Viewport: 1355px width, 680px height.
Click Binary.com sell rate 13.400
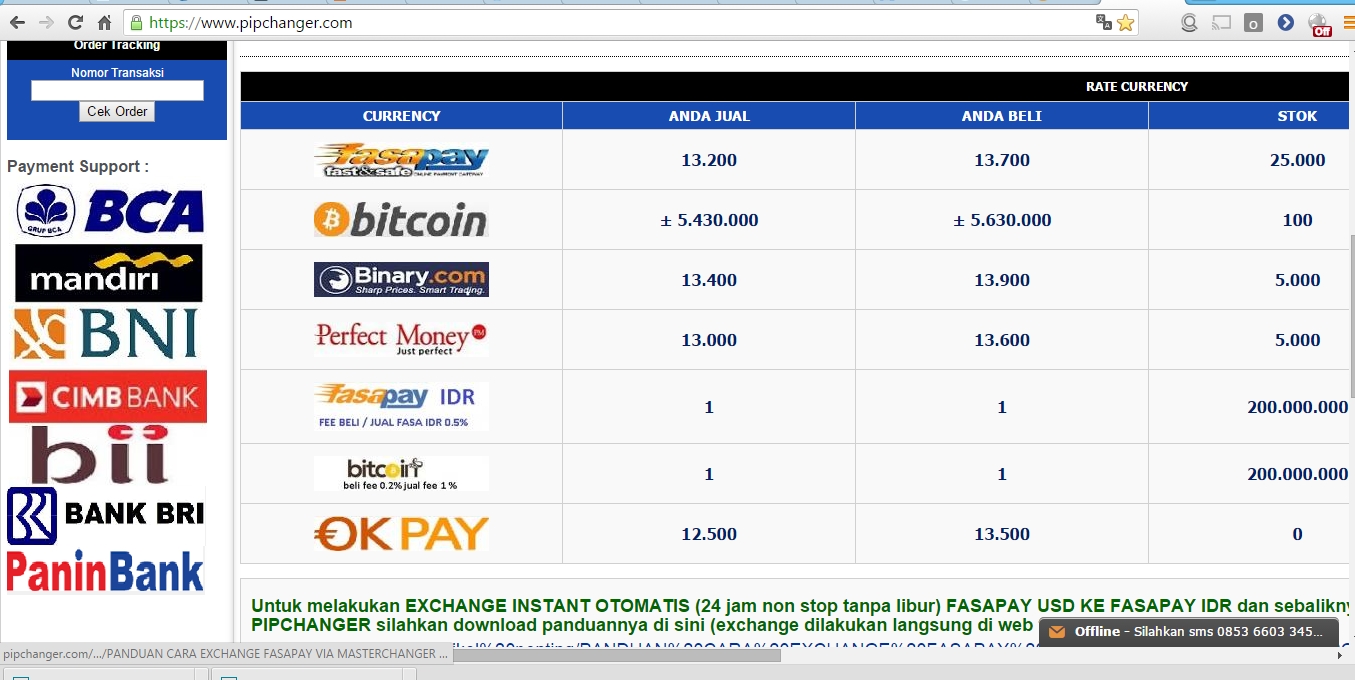(709, 280)
